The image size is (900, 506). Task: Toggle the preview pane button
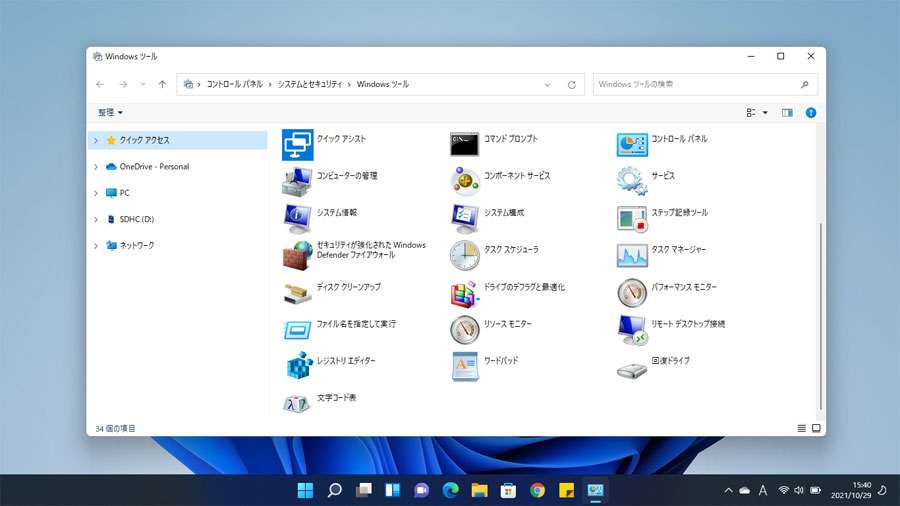click(787, 112)
